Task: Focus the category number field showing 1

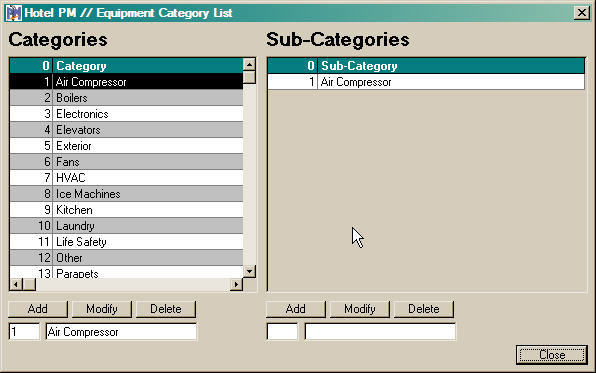Action: 24,332
